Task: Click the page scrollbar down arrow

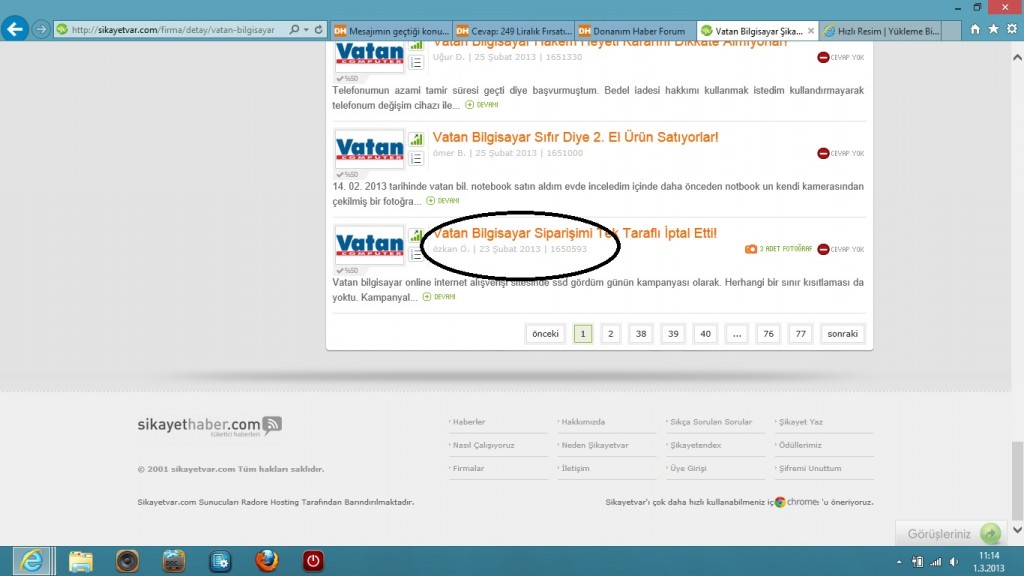Action: pos(1017,530)
